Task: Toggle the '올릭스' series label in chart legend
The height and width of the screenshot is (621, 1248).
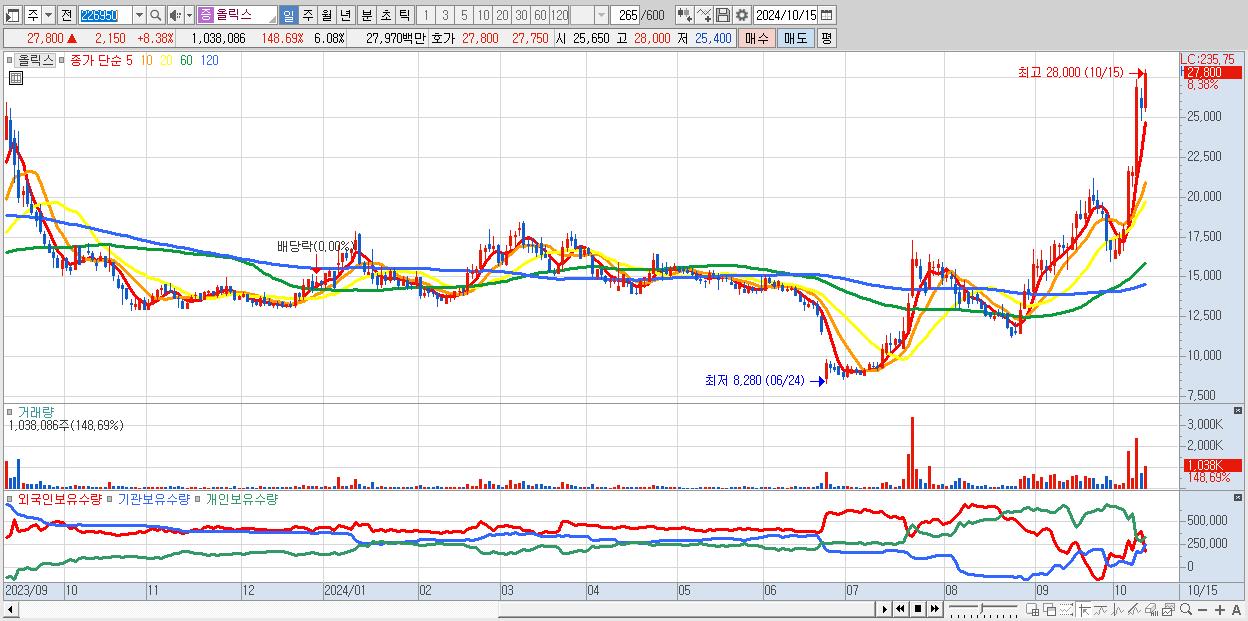Action: [x=36, y=60]
